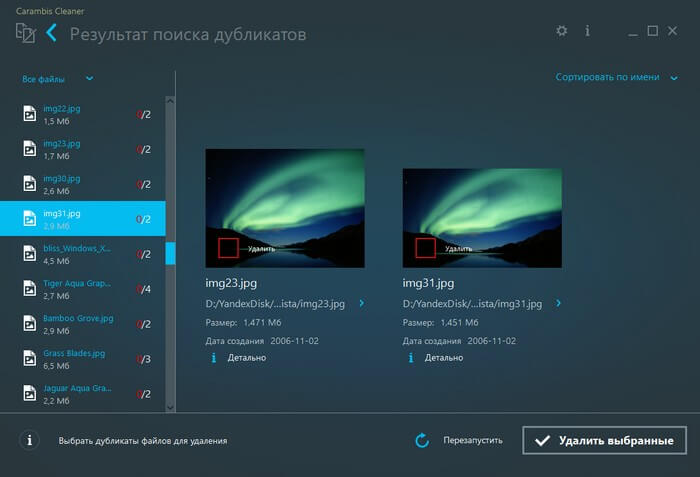The height and width of the screenshot is (477, 700).
Task: Click the restart circular arrow icon
Action: (422, 440)
